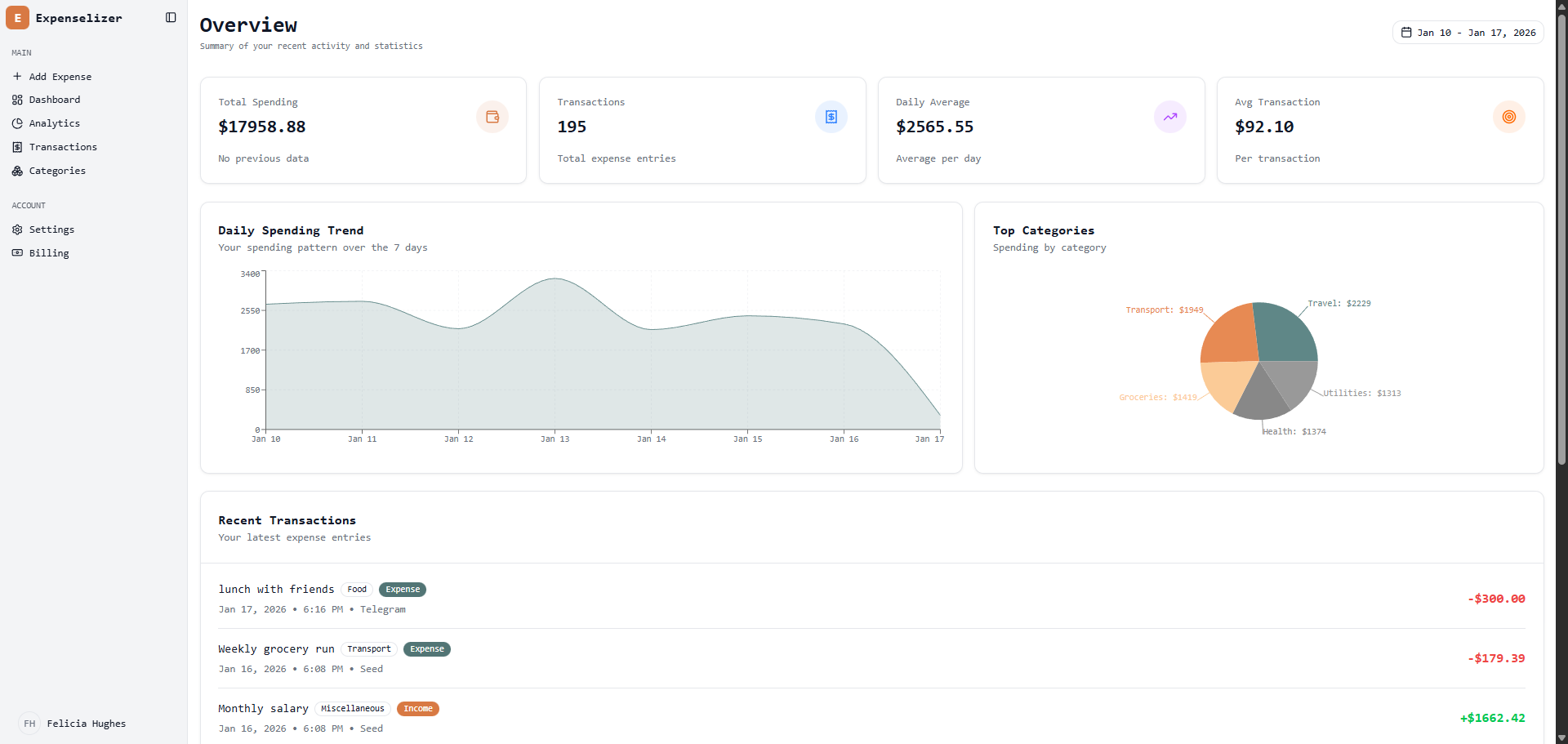Select the Categories icon in sidebar
Image resolution: width=1568 pixels, height=744 pixels.
pos(17,171)
